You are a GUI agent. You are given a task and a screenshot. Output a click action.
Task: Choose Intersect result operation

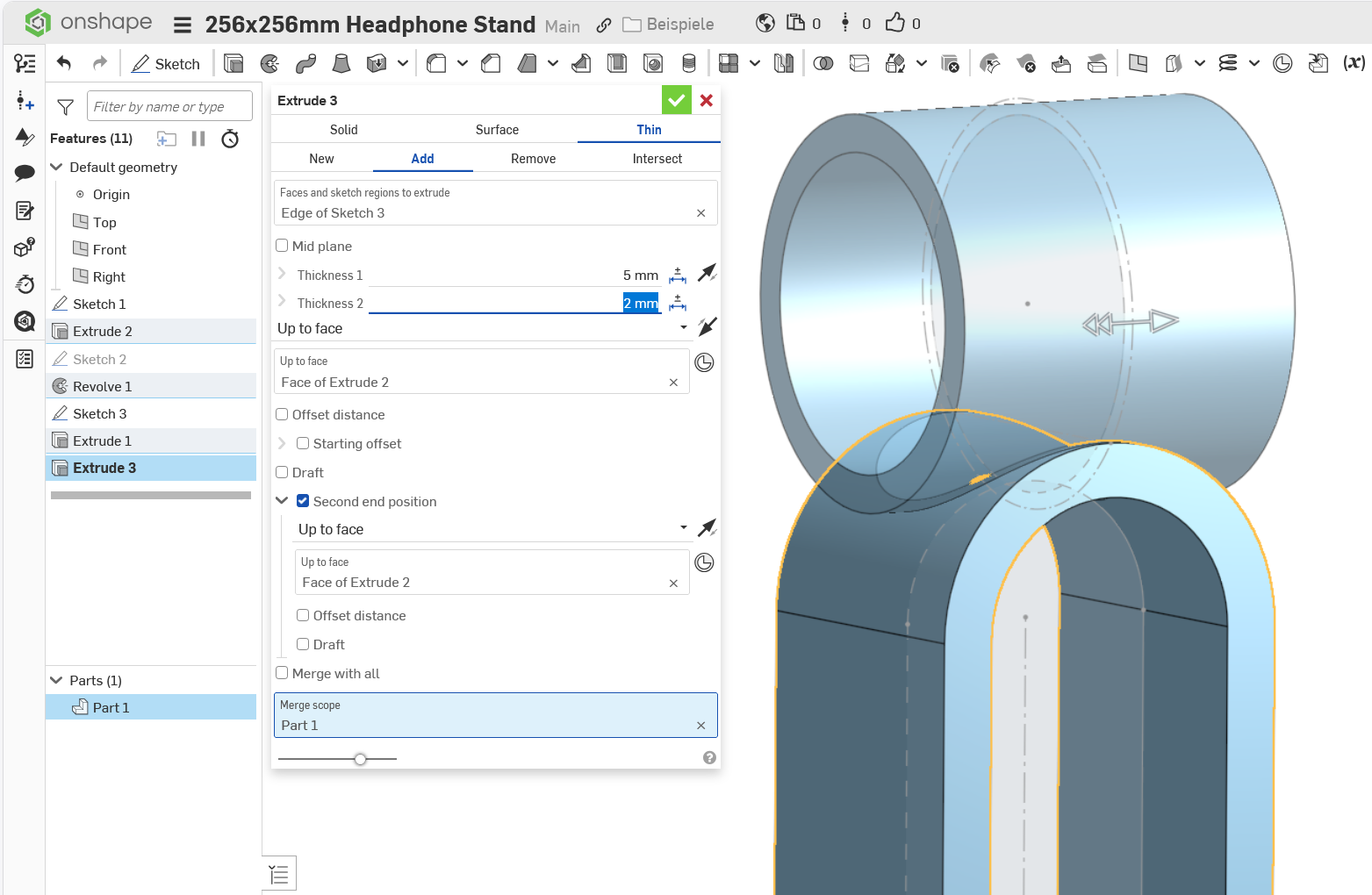click(657, 159)
